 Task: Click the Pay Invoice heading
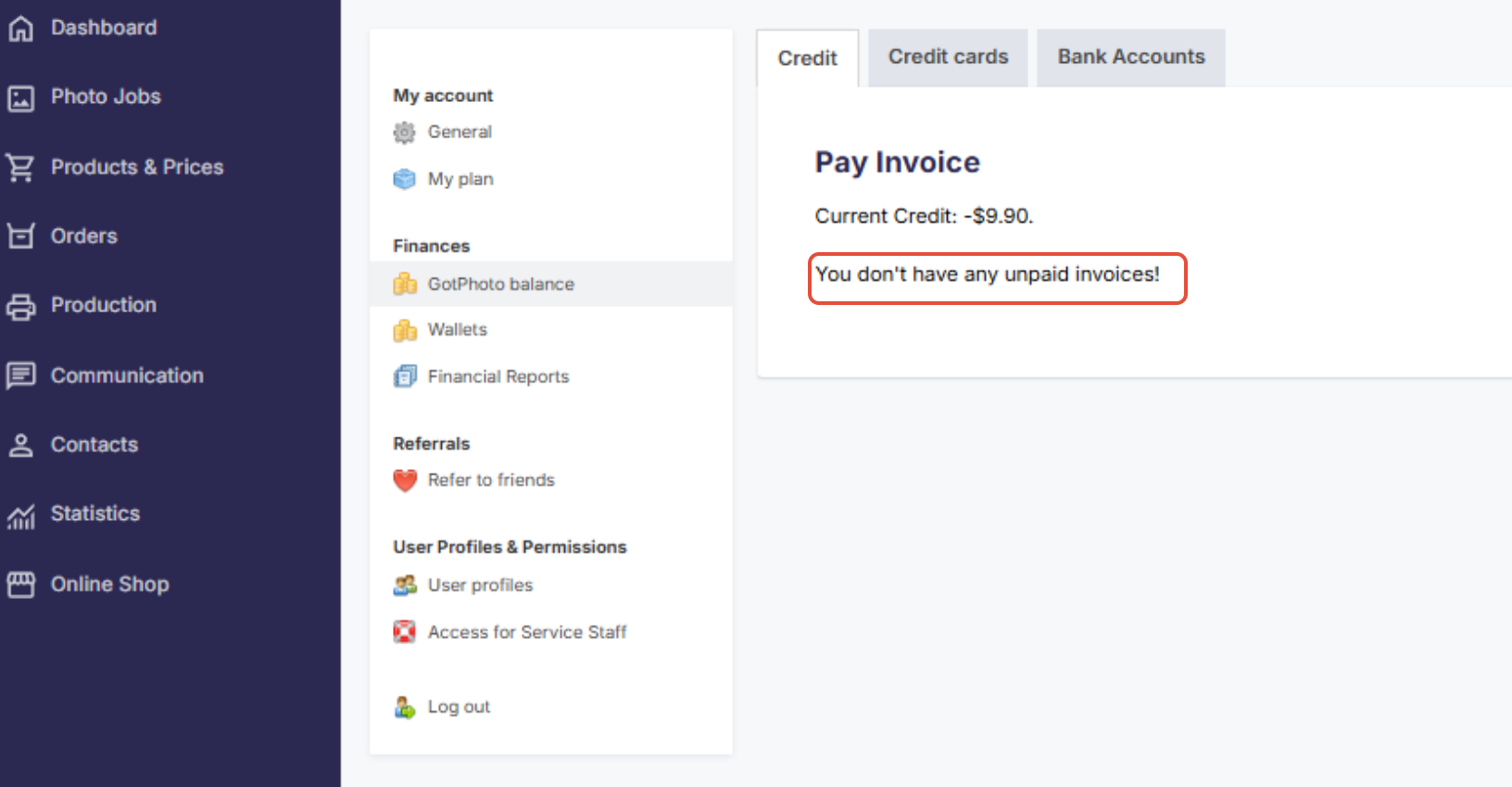point(897,162)
